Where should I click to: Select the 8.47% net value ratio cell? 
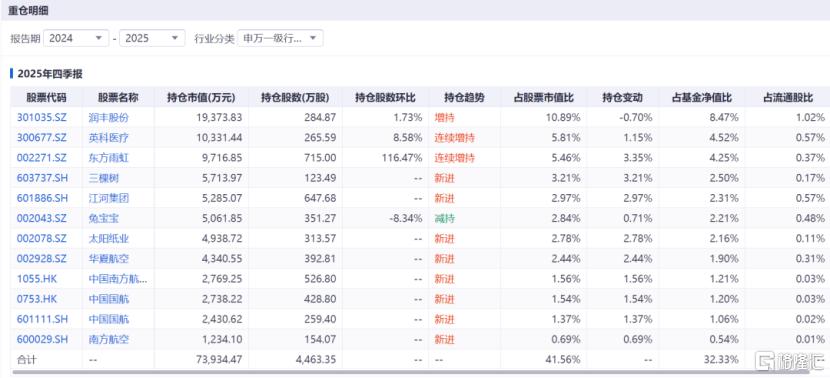click(725, 118)
